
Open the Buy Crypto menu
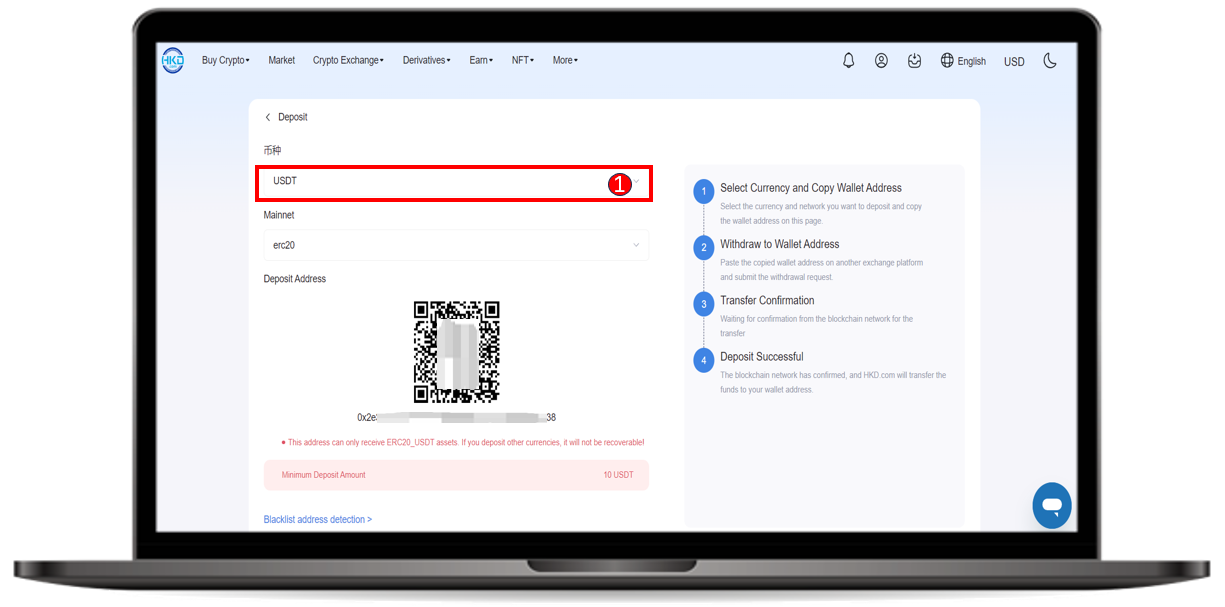(x=225, y=60)
